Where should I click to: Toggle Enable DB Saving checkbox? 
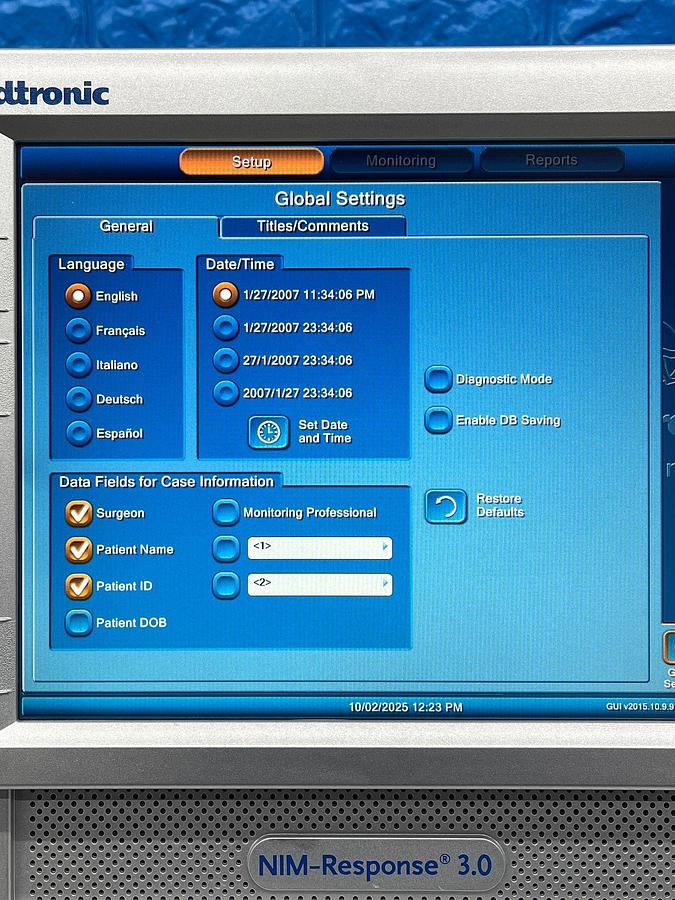[x=438, y=420]
